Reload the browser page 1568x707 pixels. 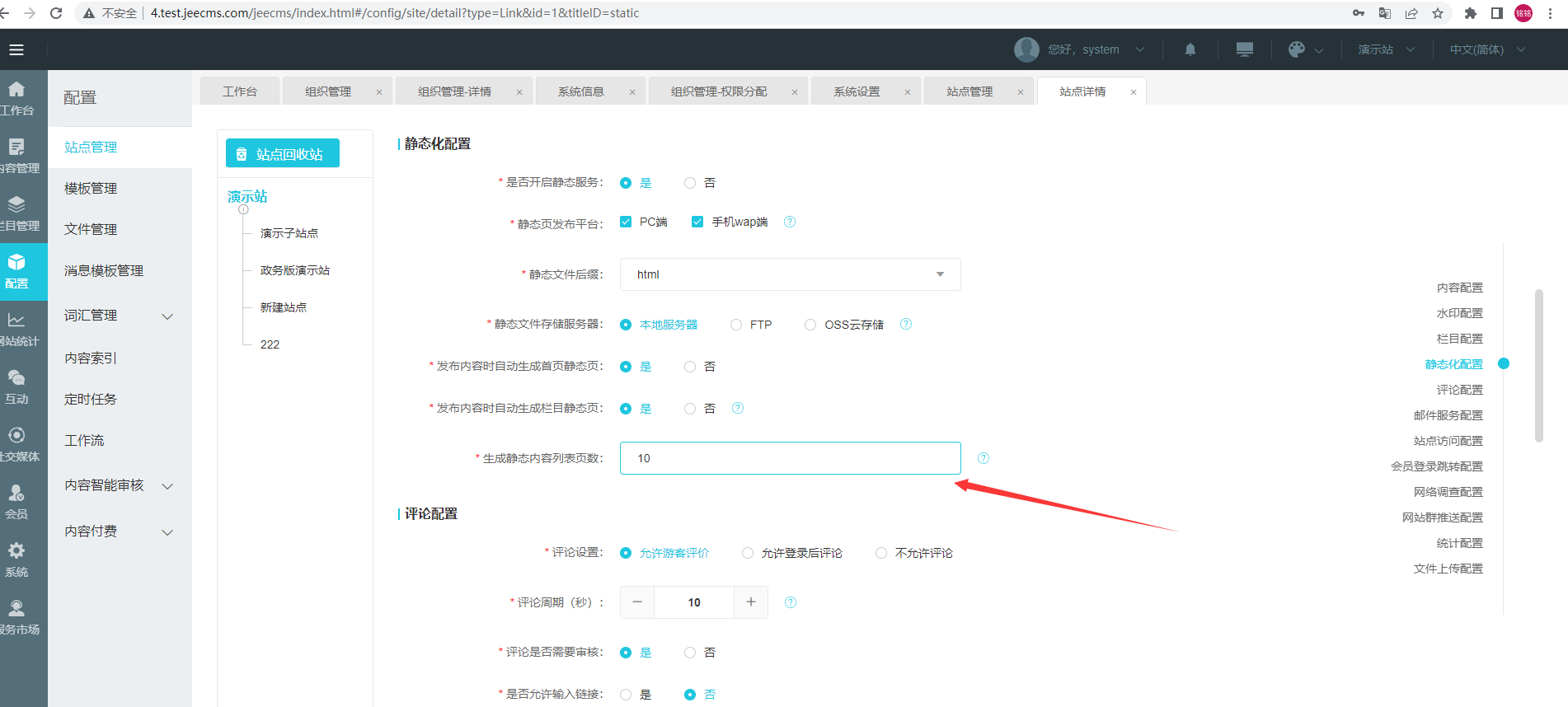(56, 13)
